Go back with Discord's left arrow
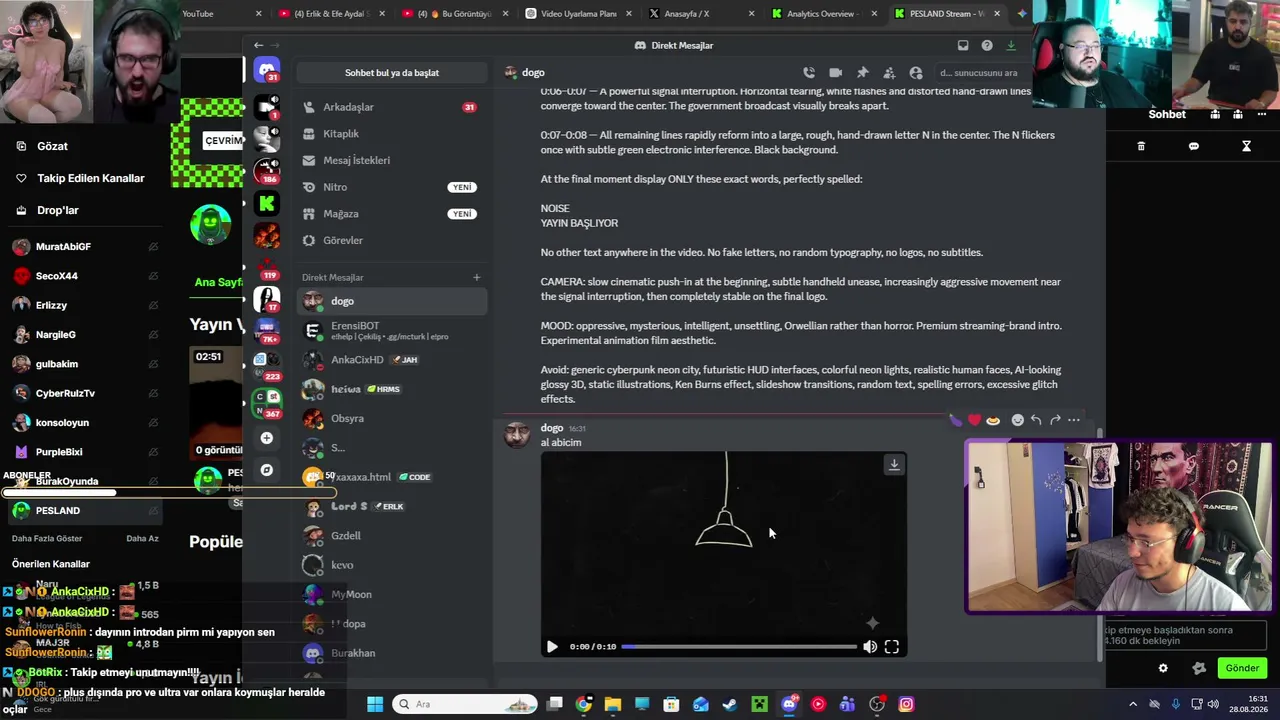Screen dimensions: 1280x720 pos(258,45)
